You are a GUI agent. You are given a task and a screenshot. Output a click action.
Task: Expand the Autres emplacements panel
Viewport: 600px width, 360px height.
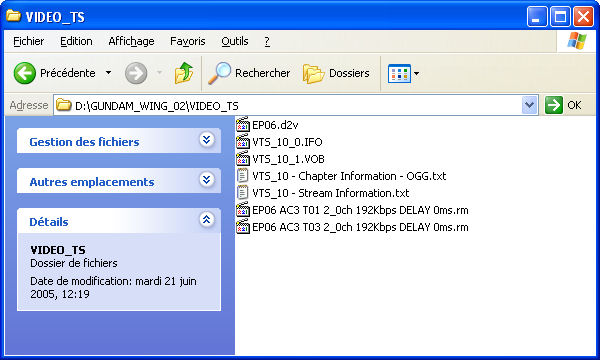207,179
